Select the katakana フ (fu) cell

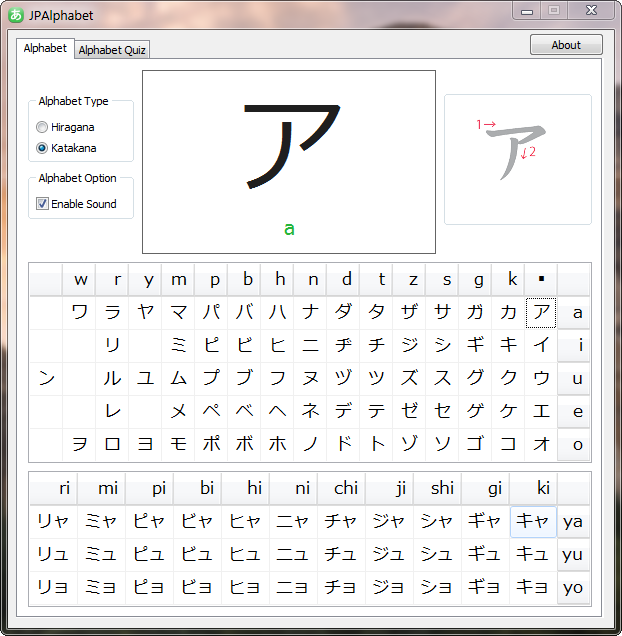(277, 378)
